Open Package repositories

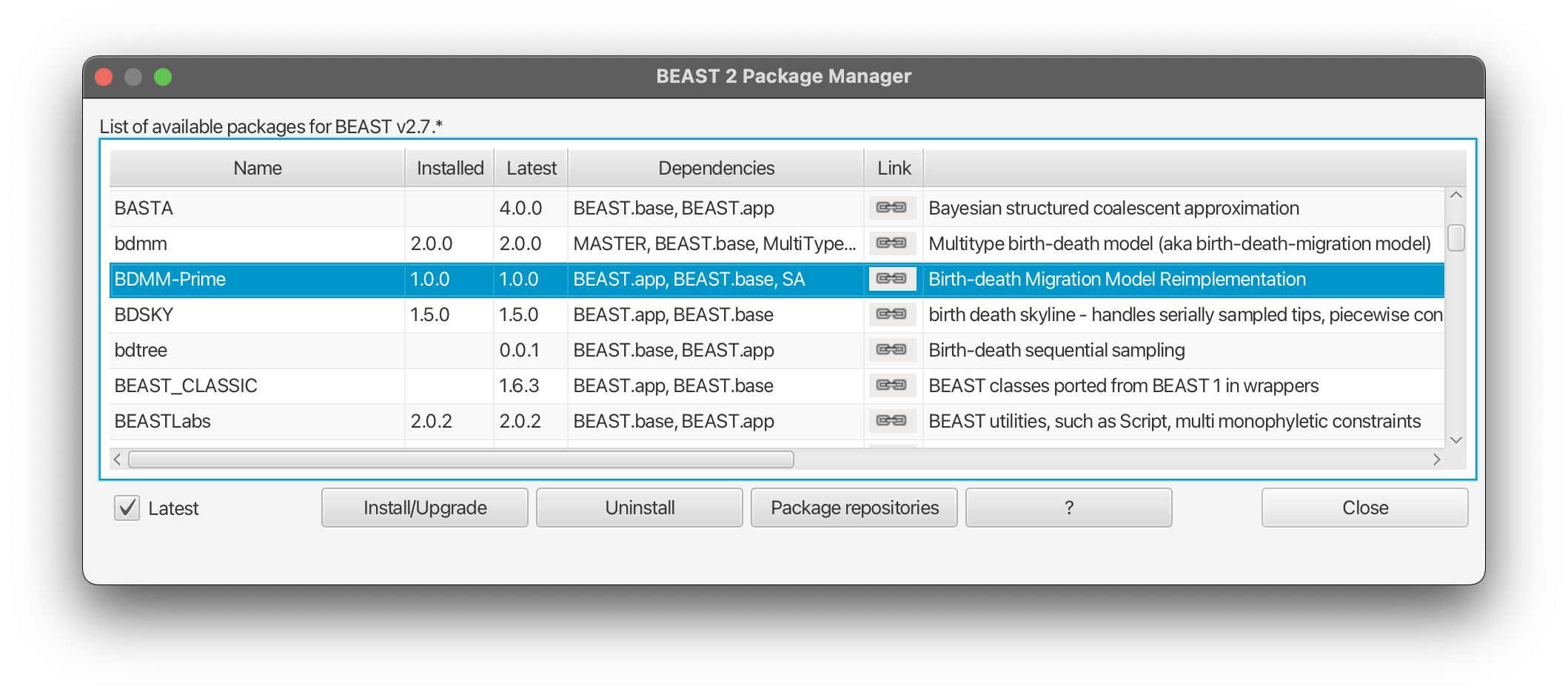click(854, 508)
